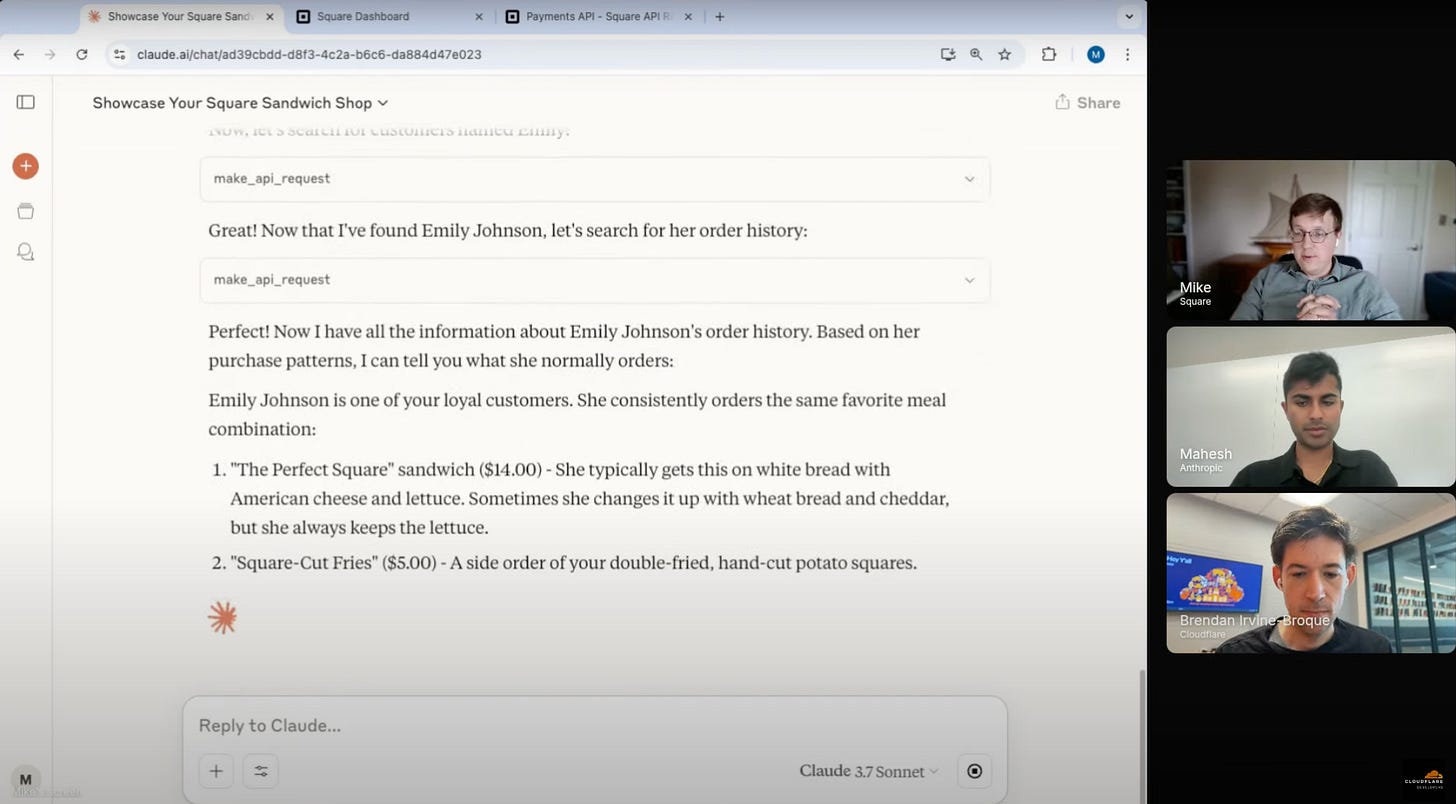Toggle the Claude sidebar panel icon
The image size is (1456, 804).
pyautogui.click(x=26, y=102)
